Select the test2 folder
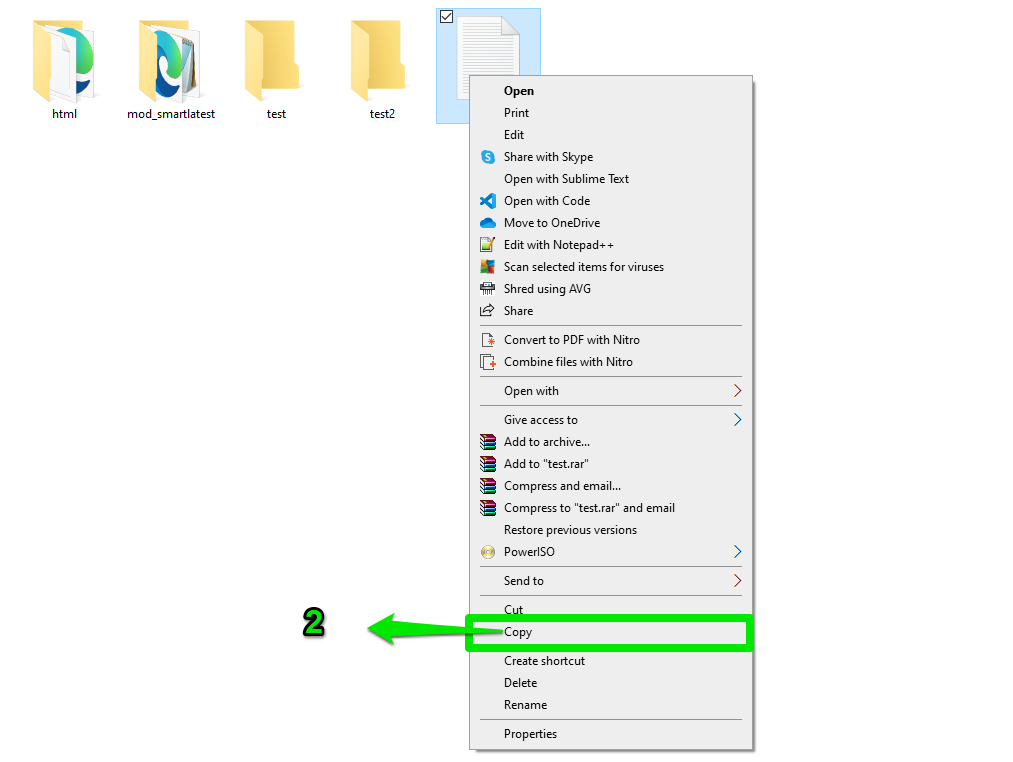This screenshot has height=762, width=1013. pos(382,70)
